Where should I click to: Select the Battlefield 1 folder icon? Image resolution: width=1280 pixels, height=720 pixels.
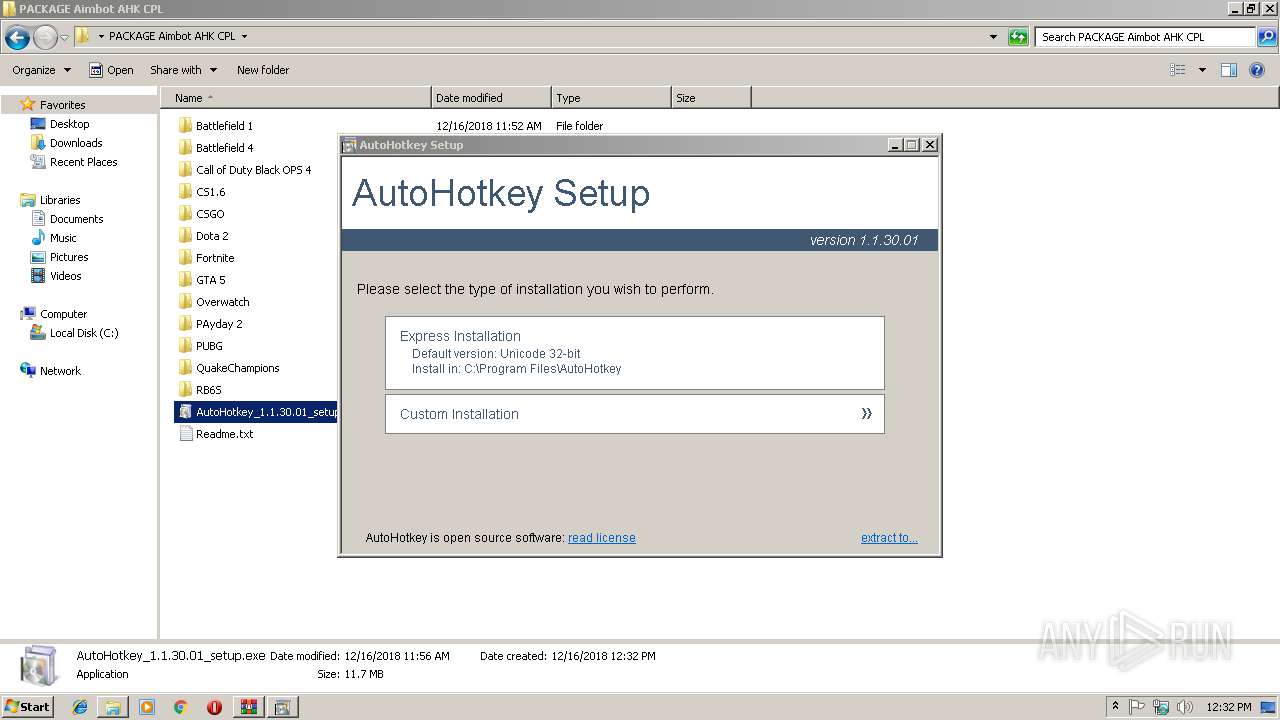pos(185,126)
